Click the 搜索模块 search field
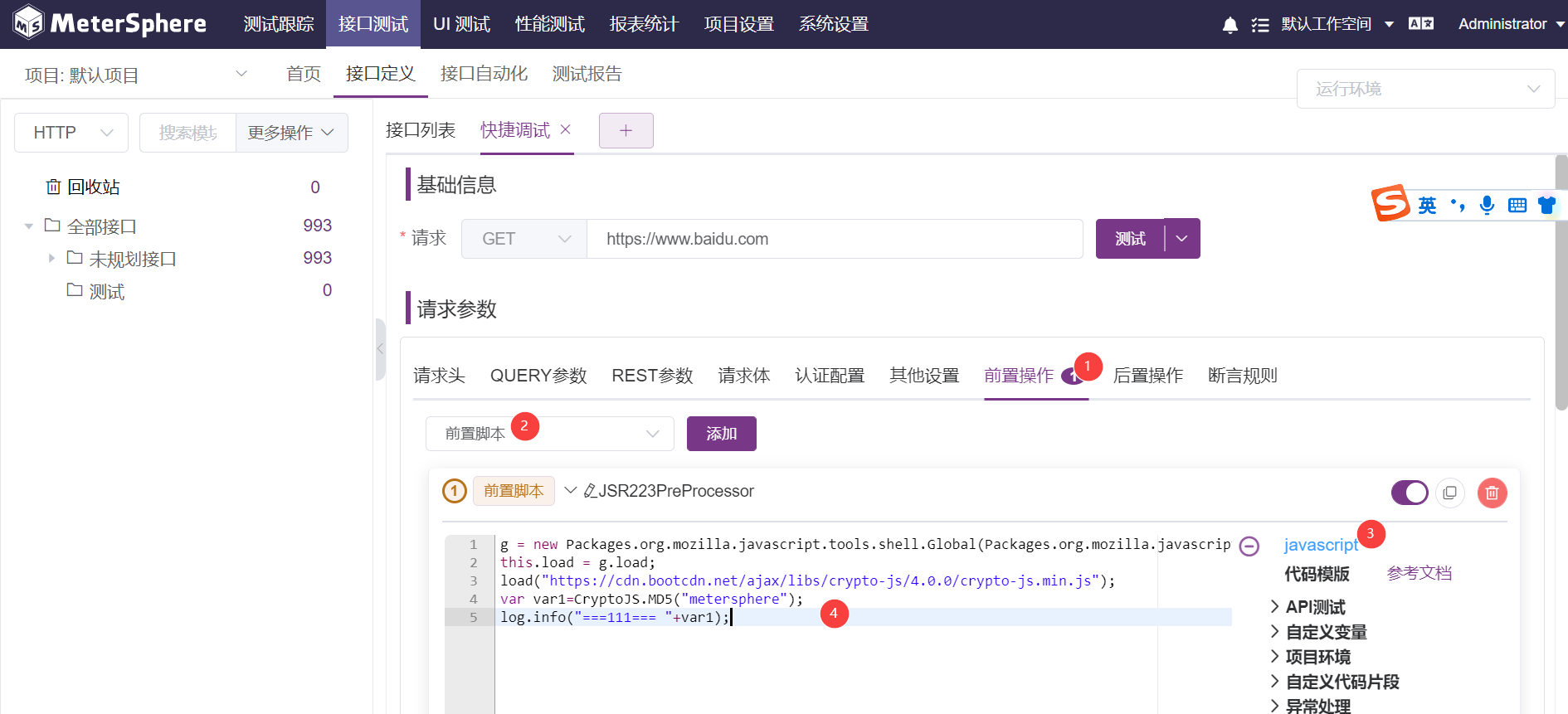 pyautogui.click(x=188, y=133)
